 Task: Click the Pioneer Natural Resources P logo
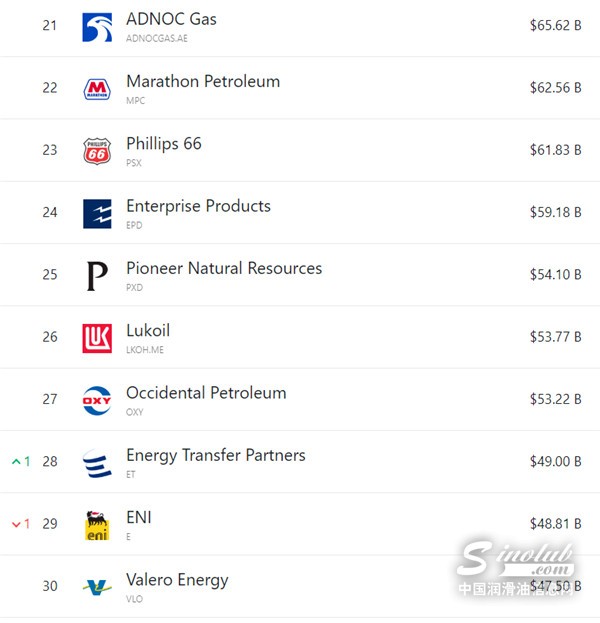97,276
